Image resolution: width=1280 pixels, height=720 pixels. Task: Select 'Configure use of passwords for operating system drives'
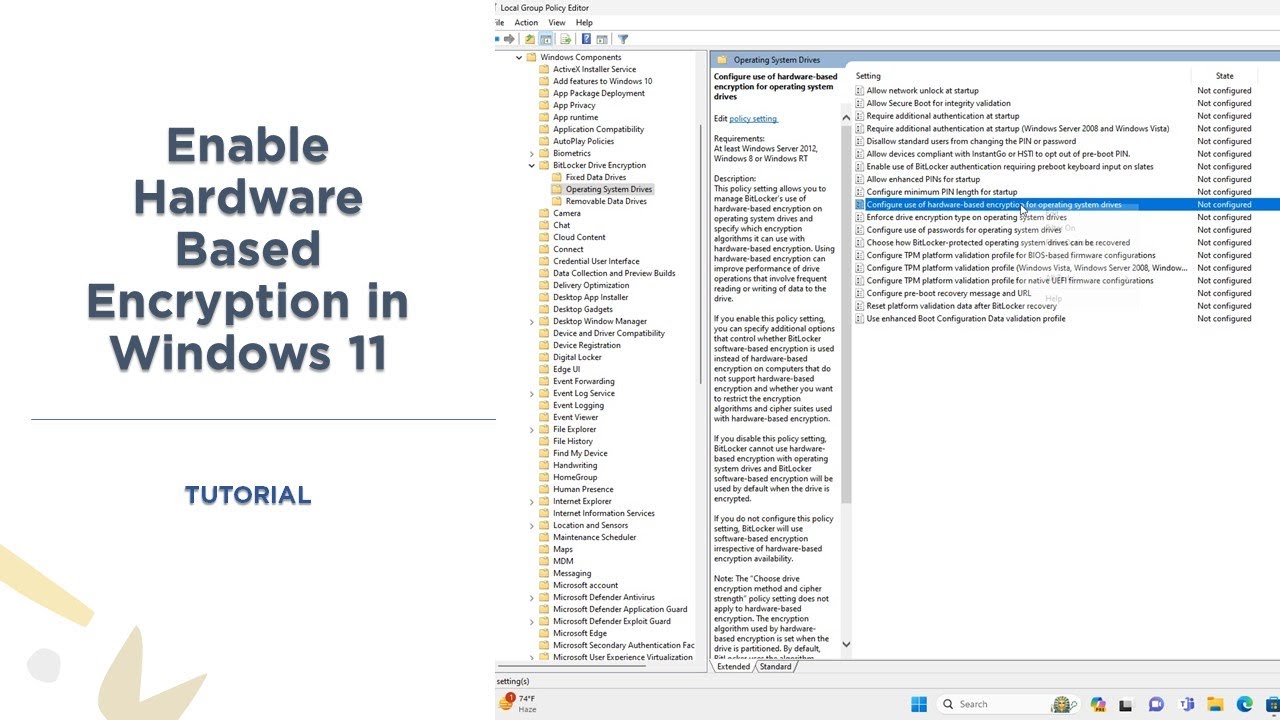click(x=964, y=230)
